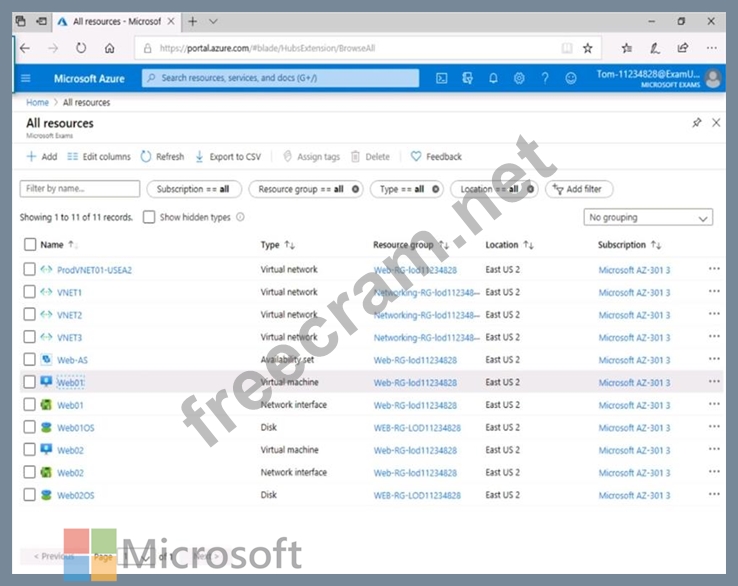Sort by Type column
The image size is (738, 586).
[x=278, y=245]
